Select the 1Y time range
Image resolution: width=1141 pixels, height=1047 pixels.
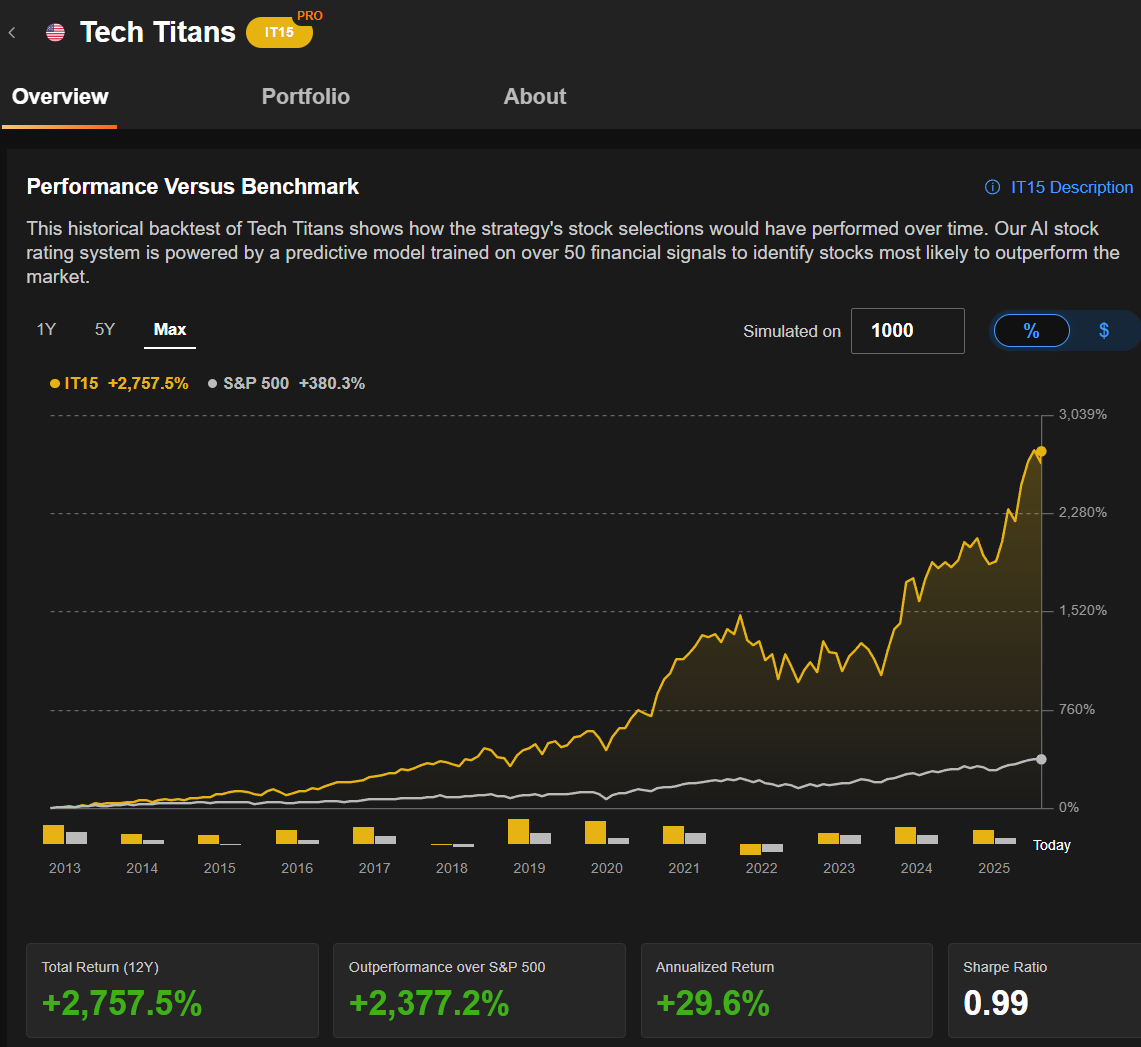tap(46, 329)
